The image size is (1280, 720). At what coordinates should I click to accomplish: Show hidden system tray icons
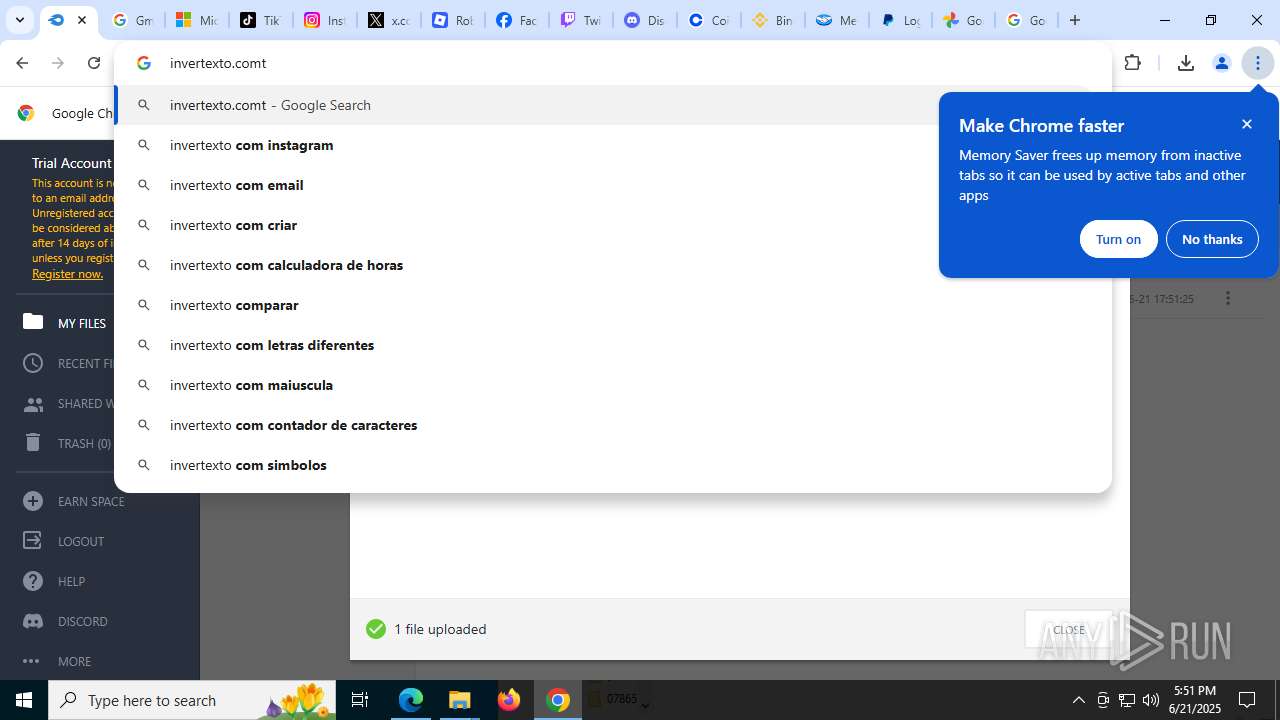click(x=1078, y=700)
